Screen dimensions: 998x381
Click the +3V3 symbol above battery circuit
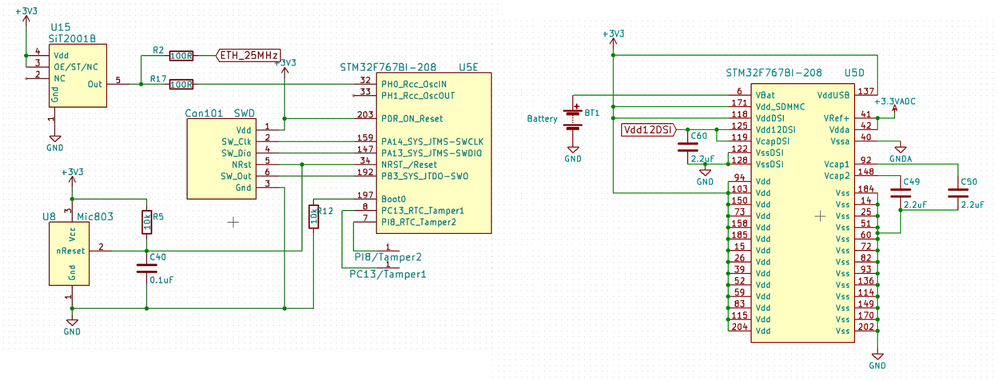tap(613, 37)
